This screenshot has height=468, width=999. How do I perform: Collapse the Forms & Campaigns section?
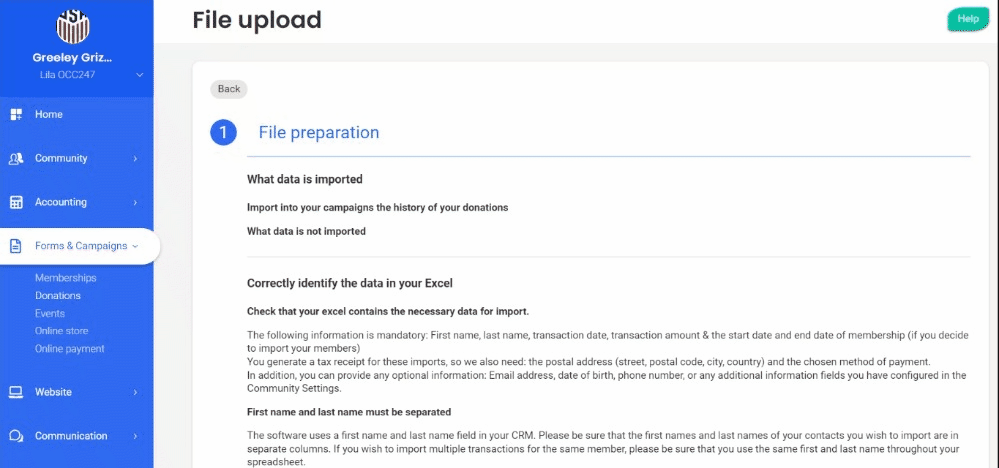point(135,246)
